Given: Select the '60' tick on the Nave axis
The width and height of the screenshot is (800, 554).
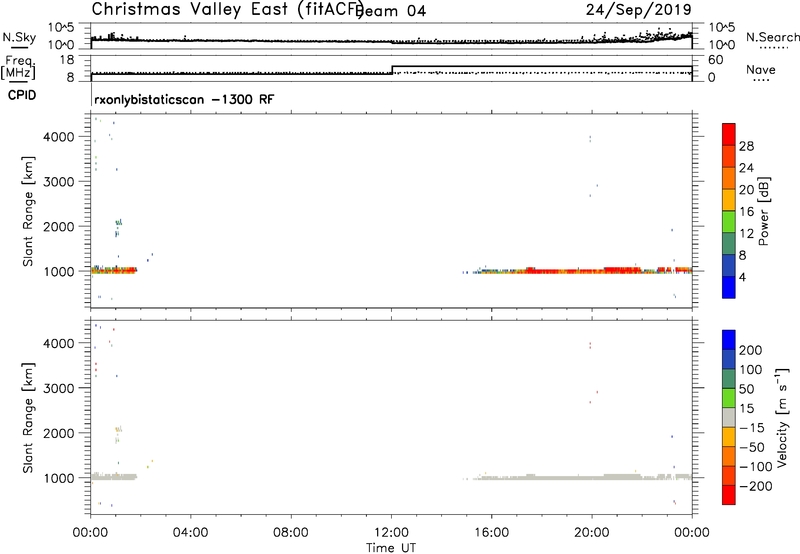Looking at the screenshot, I should pos(716,60).
